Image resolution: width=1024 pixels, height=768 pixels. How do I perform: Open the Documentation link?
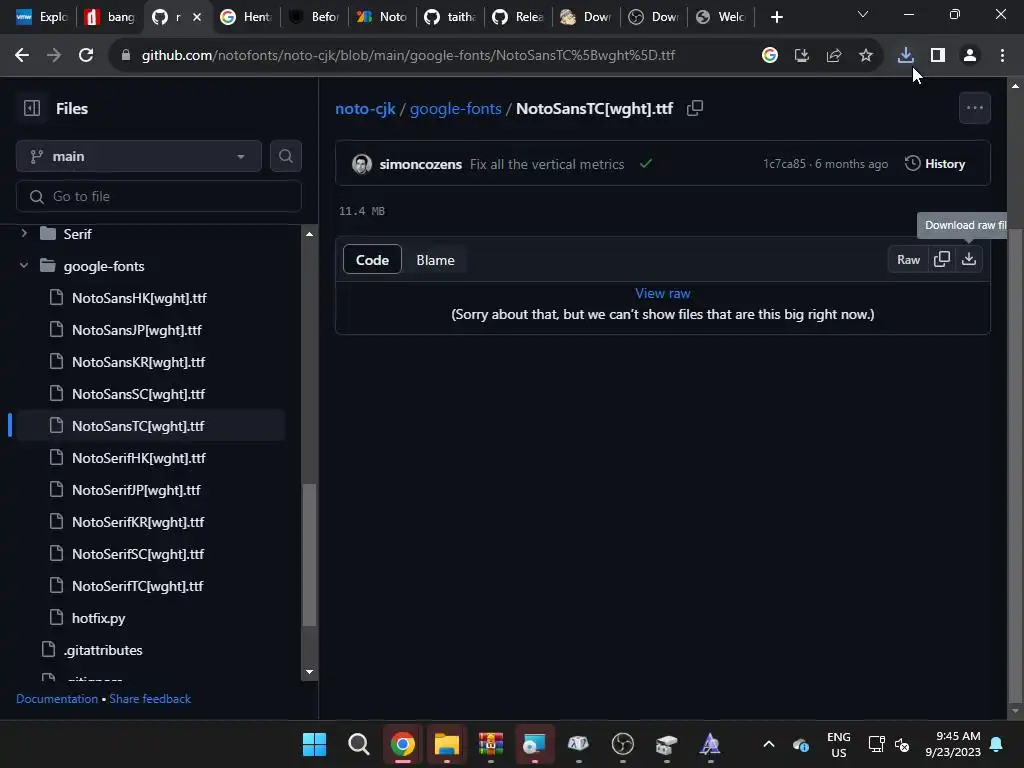[57, 699]
